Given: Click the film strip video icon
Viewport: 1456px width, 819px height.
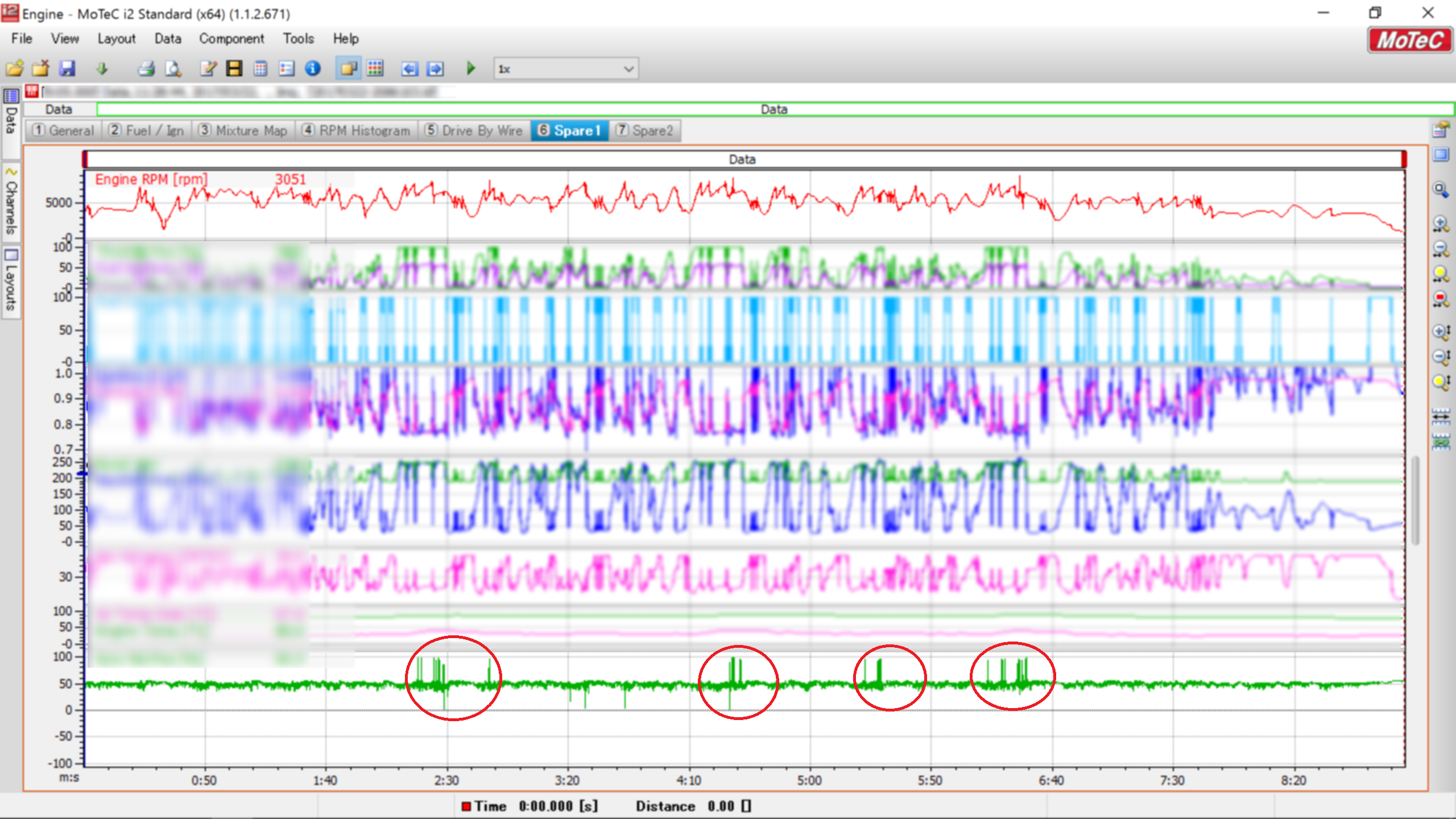Looking at the screenshot, I should click(x=234, y=69).
